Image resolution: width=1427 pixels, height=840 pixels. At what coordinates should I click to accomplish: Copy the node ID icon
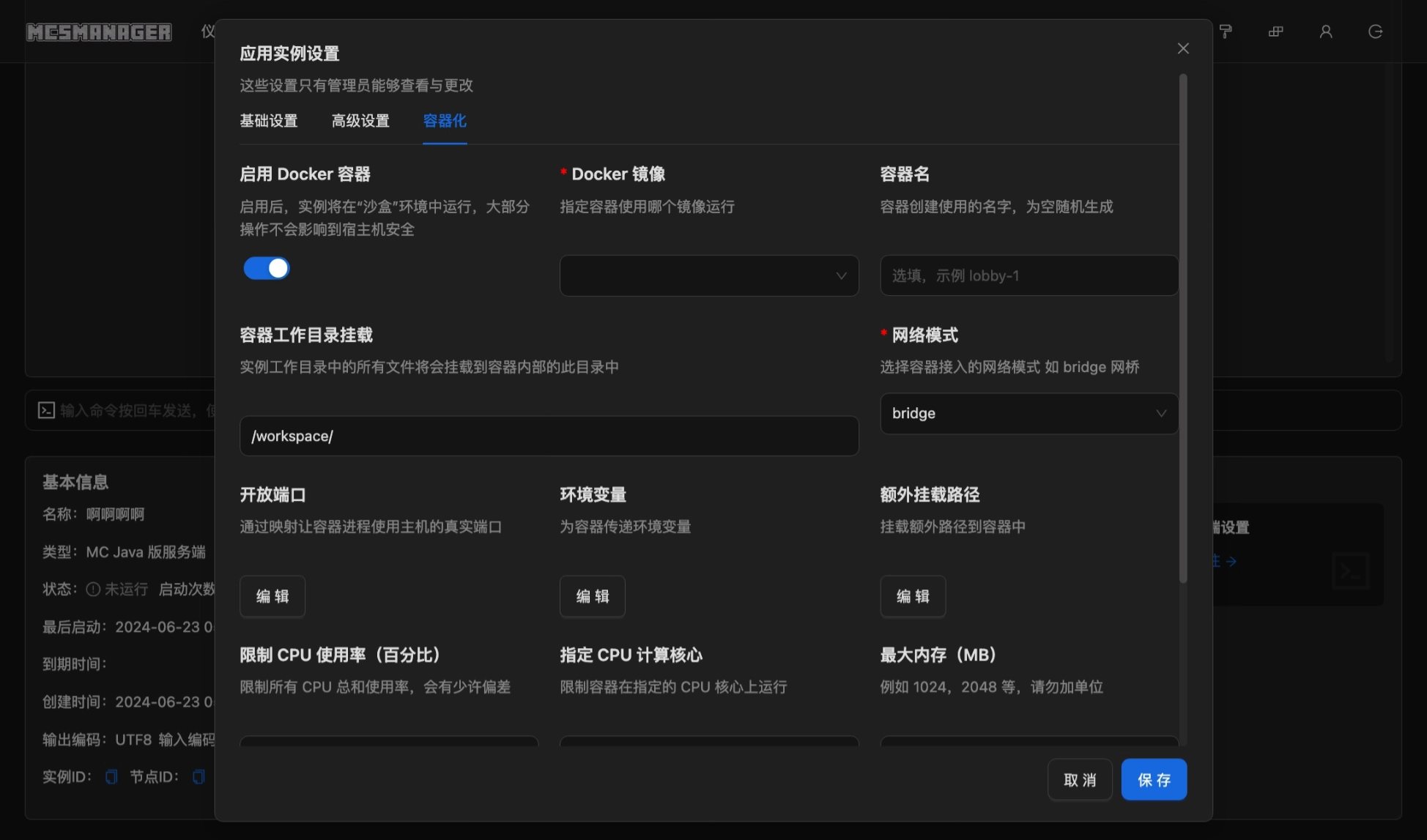(198, 777)
